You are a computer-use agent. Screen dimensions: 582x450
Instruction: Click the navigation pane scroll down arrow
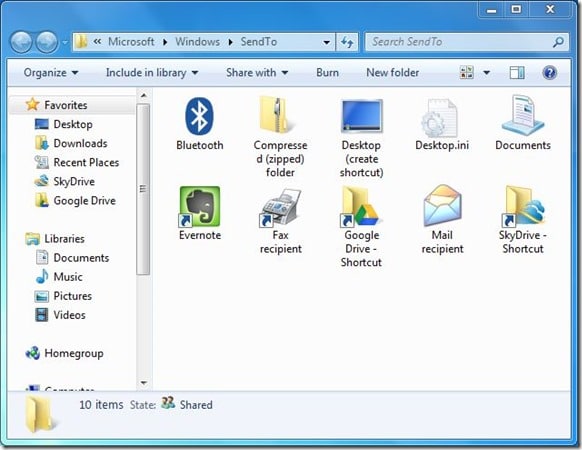click(144, 383)
